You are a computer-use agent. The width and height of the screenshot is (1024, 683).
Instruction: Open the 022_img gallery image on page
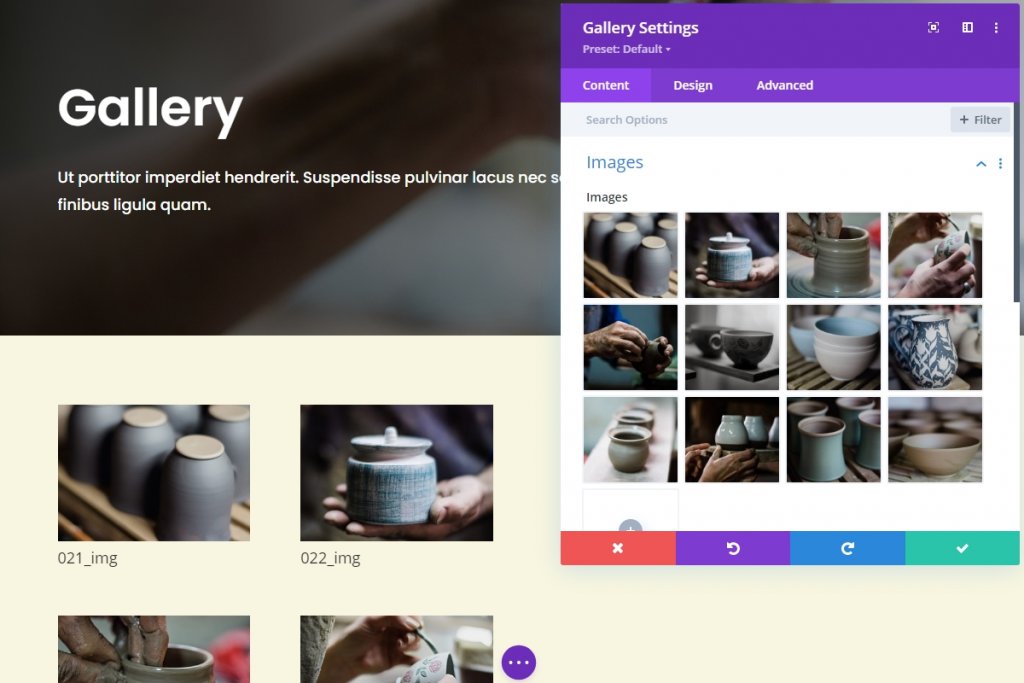pos(396,473)
